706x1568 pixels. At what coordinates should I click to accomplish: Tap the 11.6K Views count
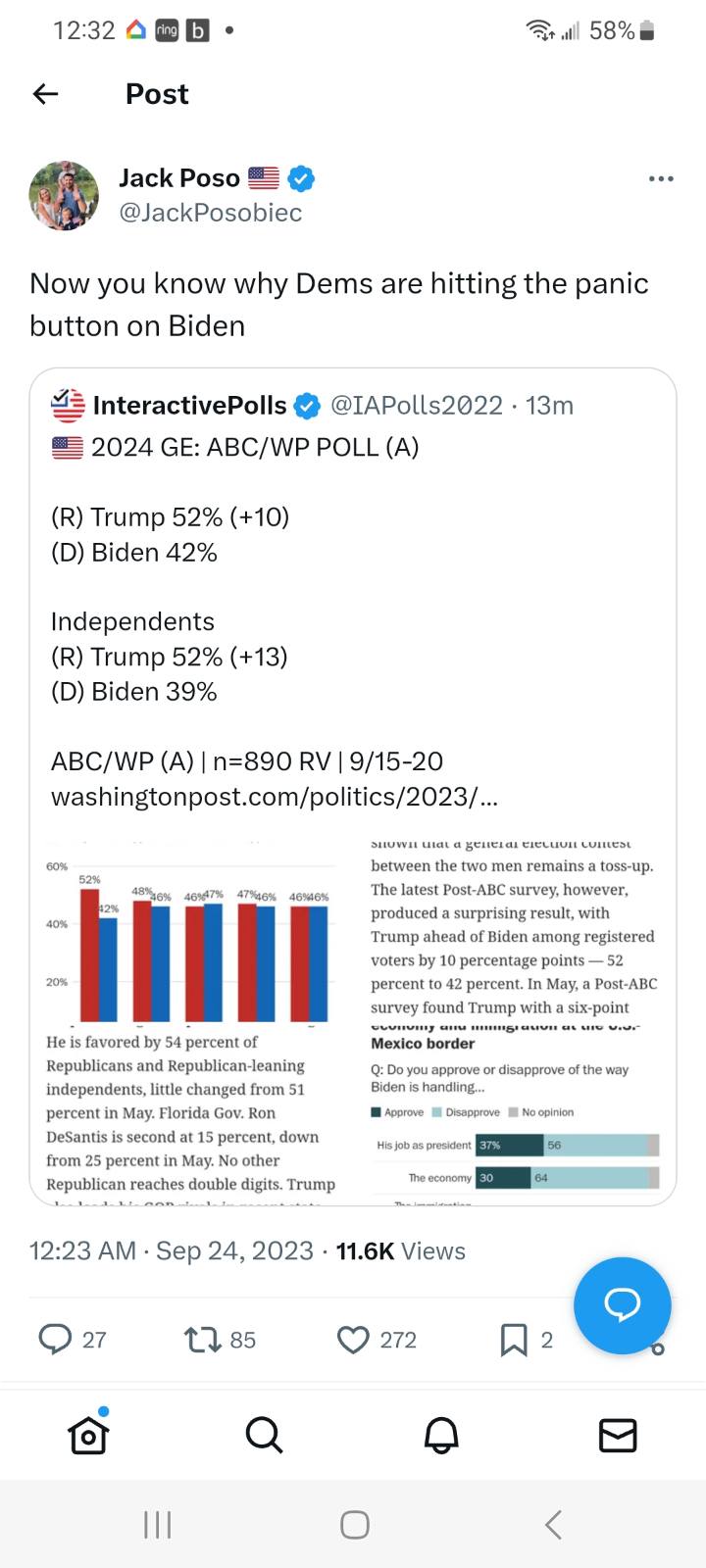400,1251
